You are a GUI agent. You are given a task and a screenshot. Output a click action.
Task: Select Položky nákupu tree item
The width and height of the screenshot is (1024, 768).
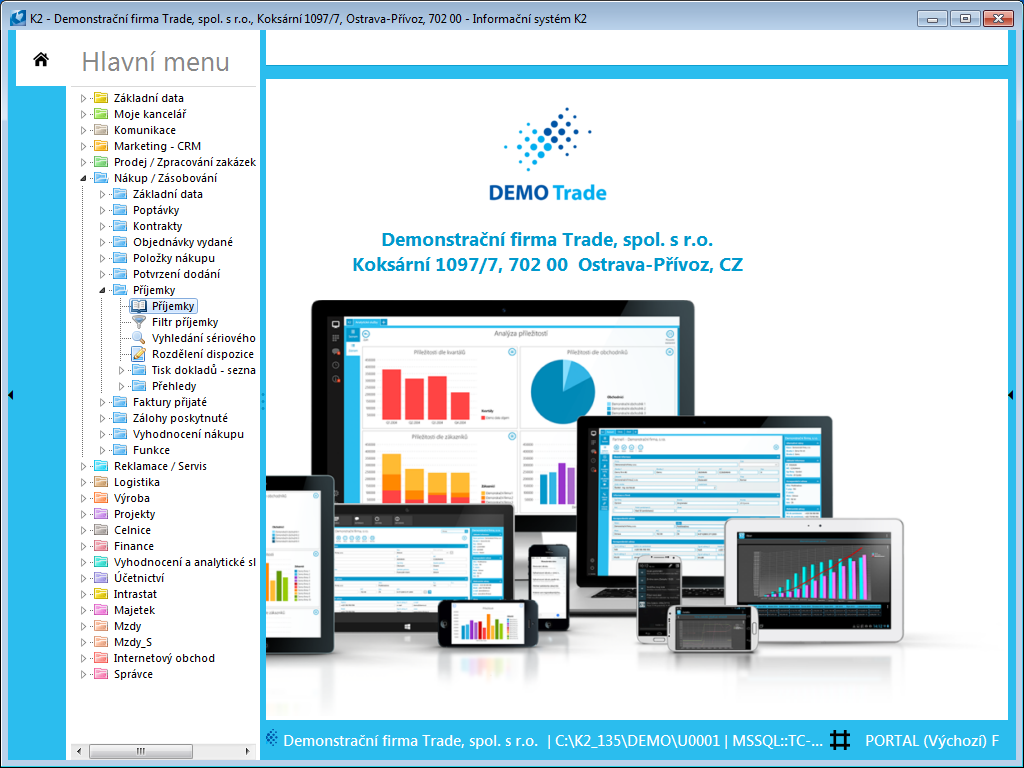(x=174, y=258)
